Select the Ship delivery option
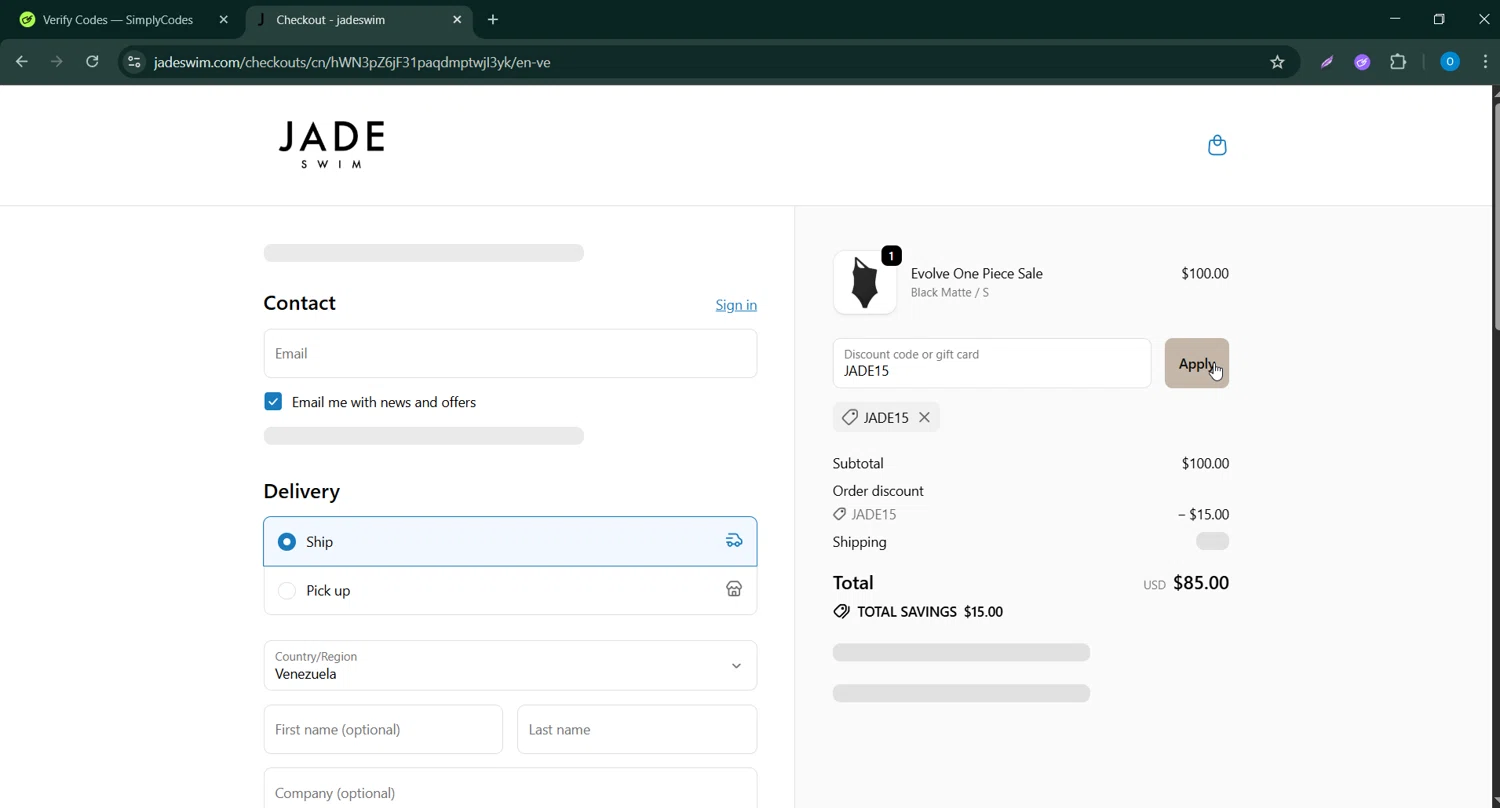 tap(510, 541)
